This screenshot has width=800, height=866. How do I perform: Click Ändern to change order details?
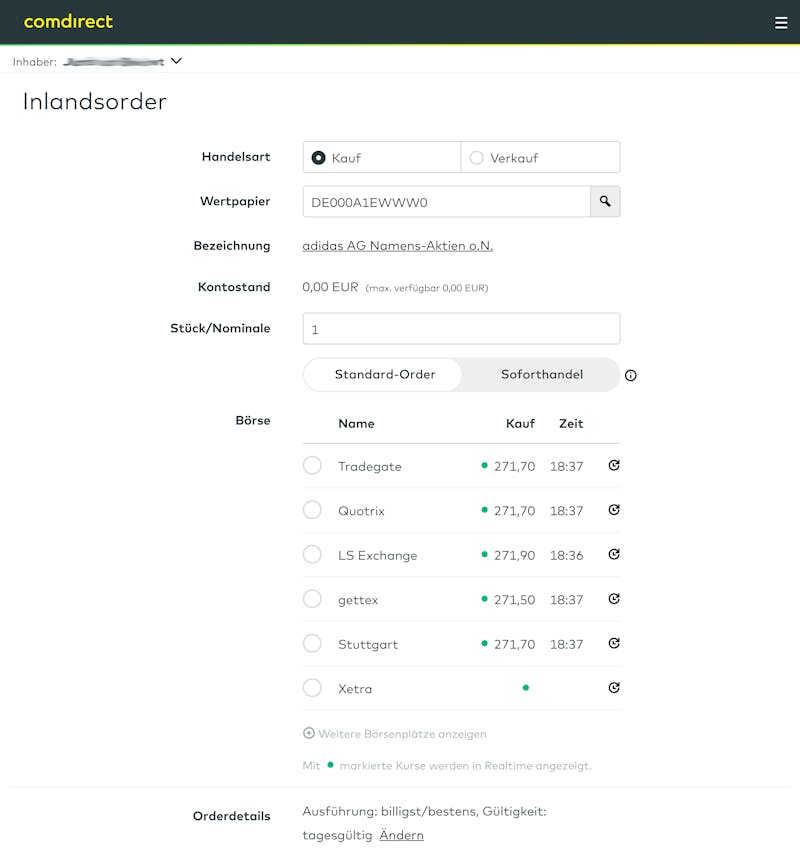pyautogui.click(x=402, y=835)
